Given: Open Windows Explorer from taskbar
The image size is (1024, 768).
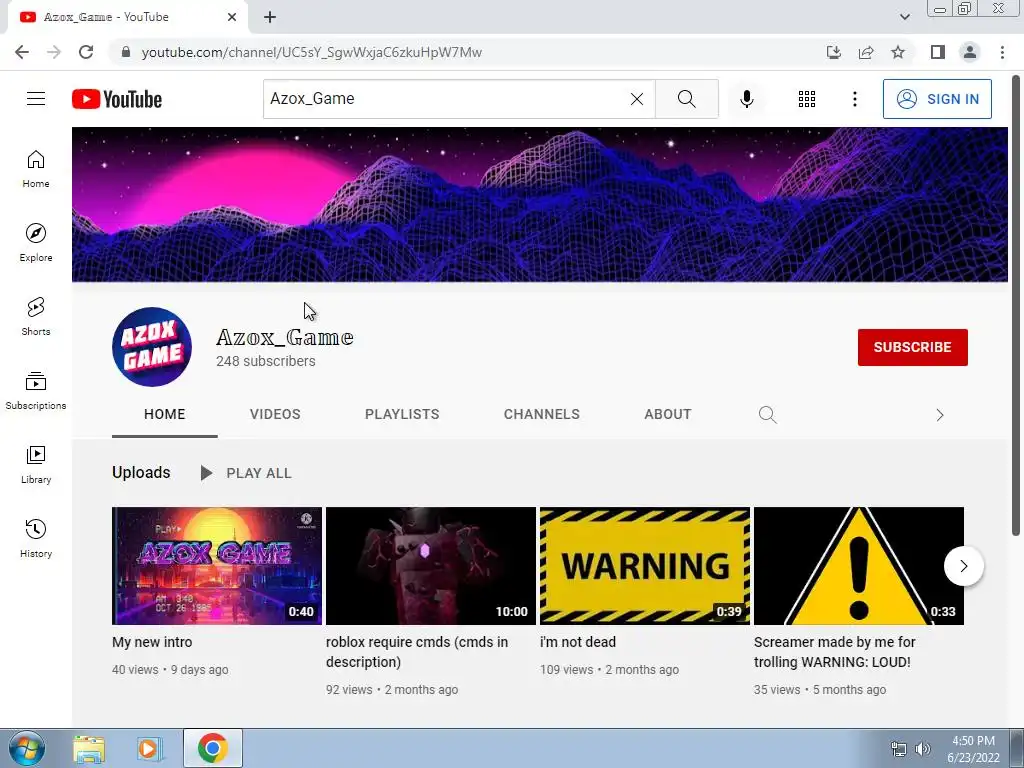Looking at the screenshot, I should coord(89,749).
